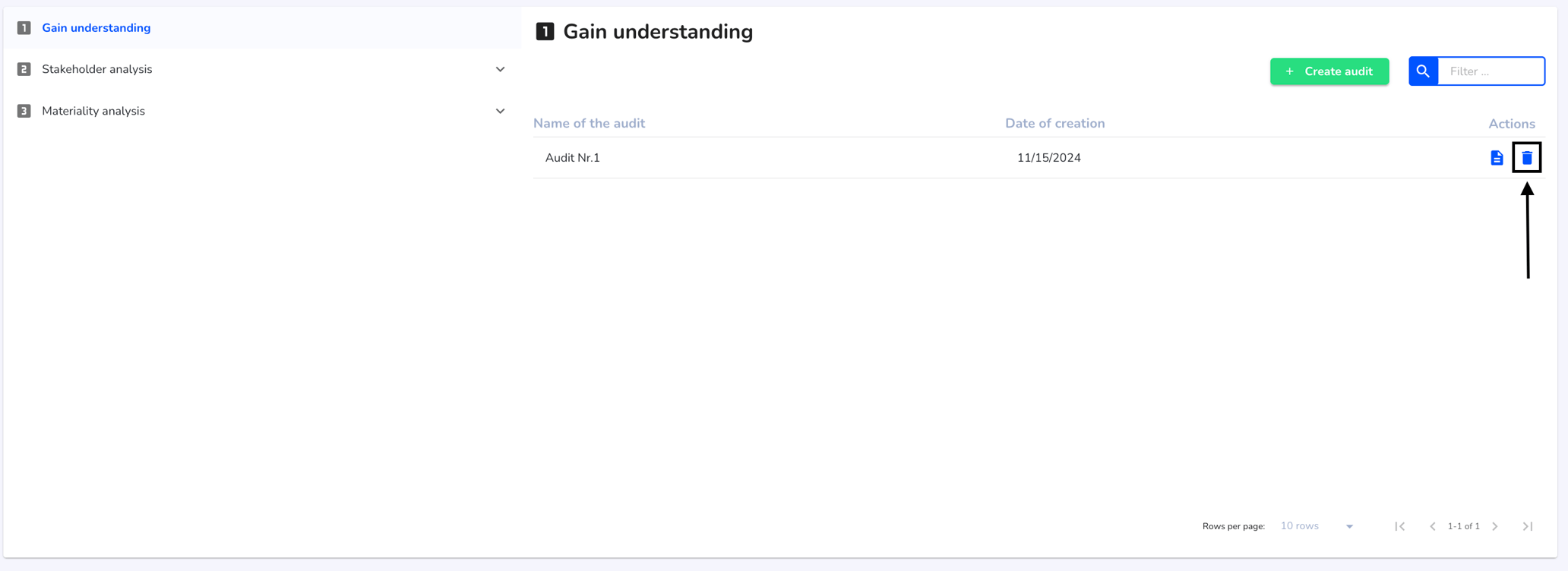Viewport: 1568px width, 571px height.
Task: Click the number 2 step badge in the sidebar
Action: tap(24, 69)
